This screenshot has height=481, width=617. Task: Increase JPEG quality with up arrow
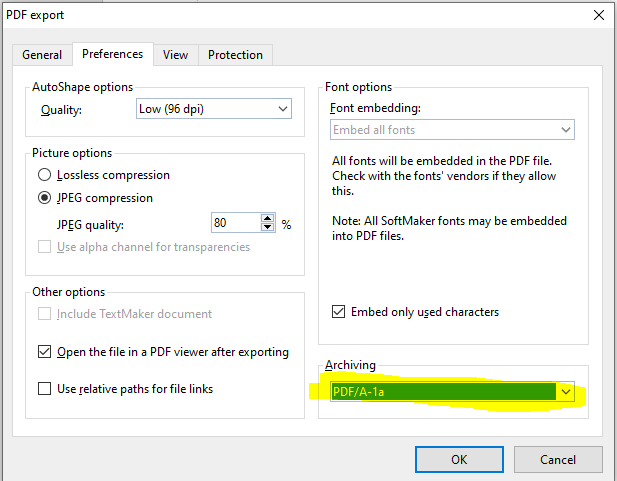click(267, 219)
